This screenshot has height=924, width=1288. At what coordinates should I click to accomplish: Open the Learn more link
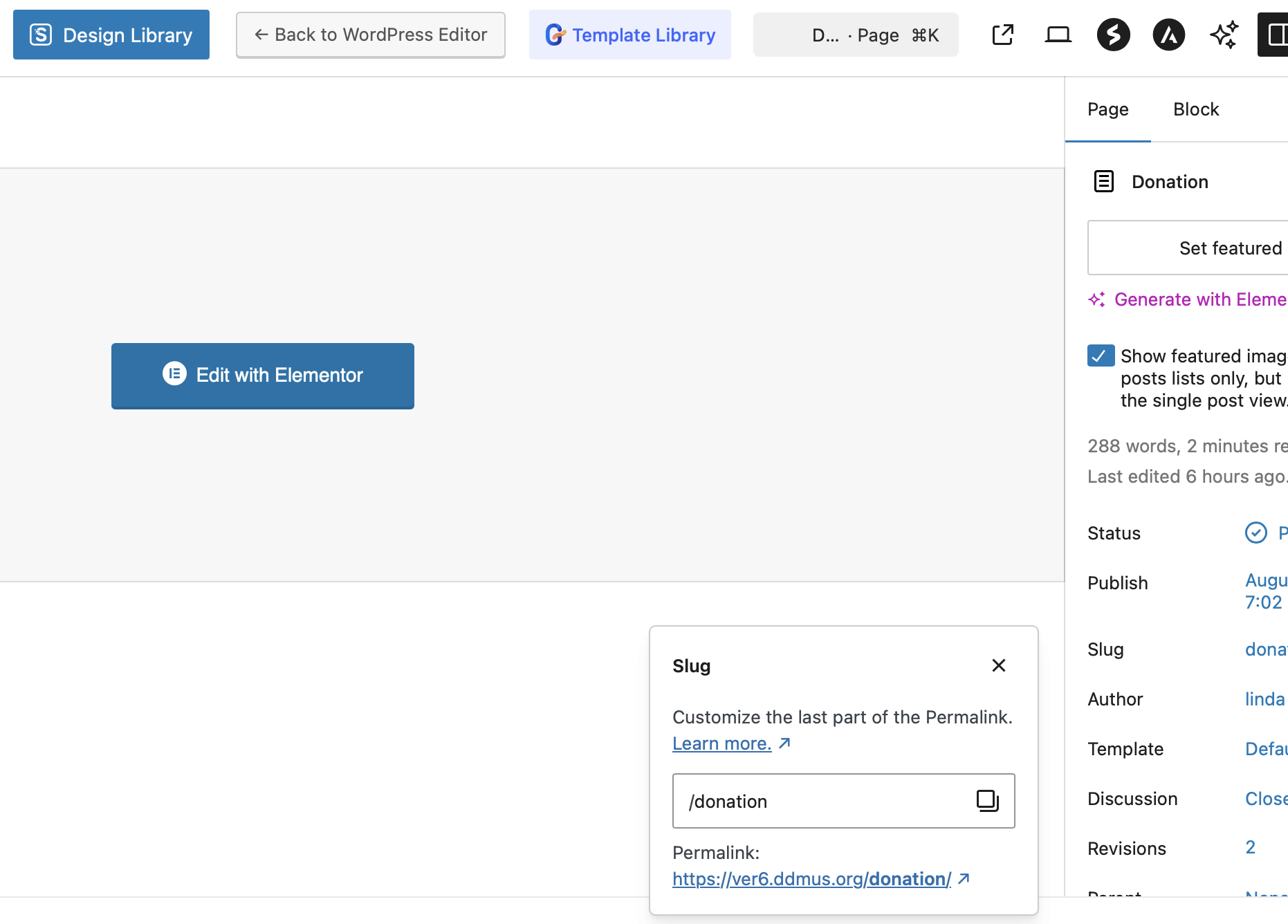click(721, 743)
